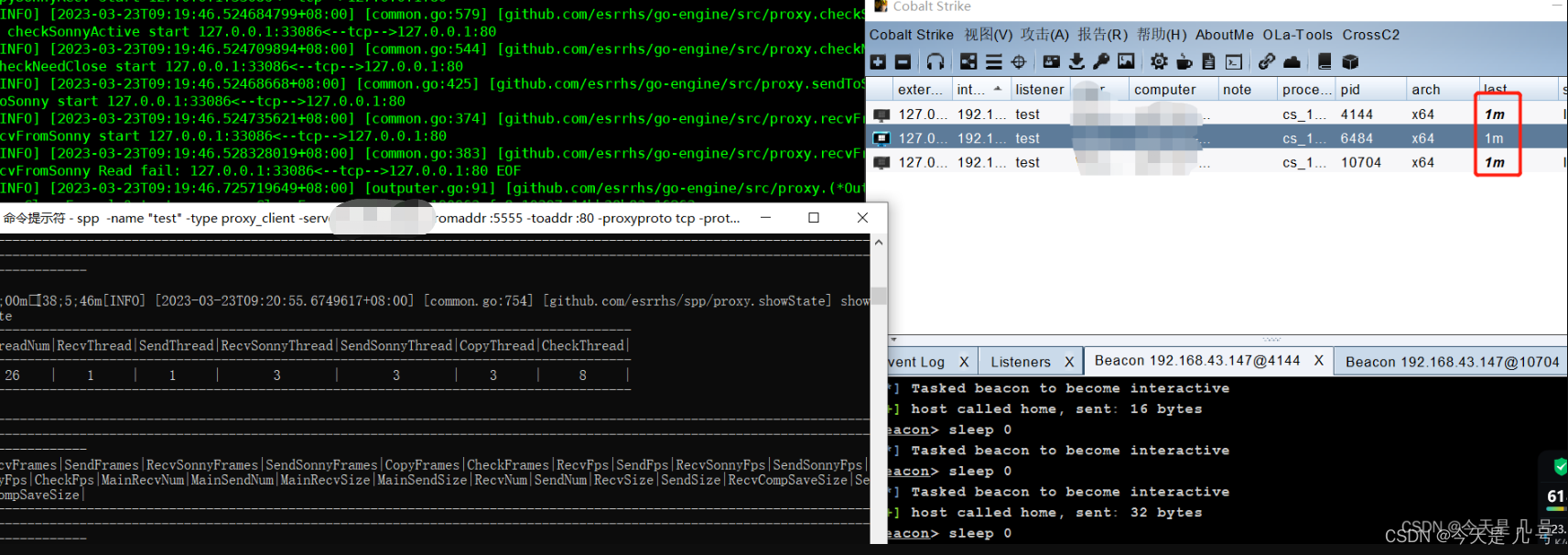Sort sessions by internal column arrow
The image size is (1568, 555).
(x=997, y=89)
